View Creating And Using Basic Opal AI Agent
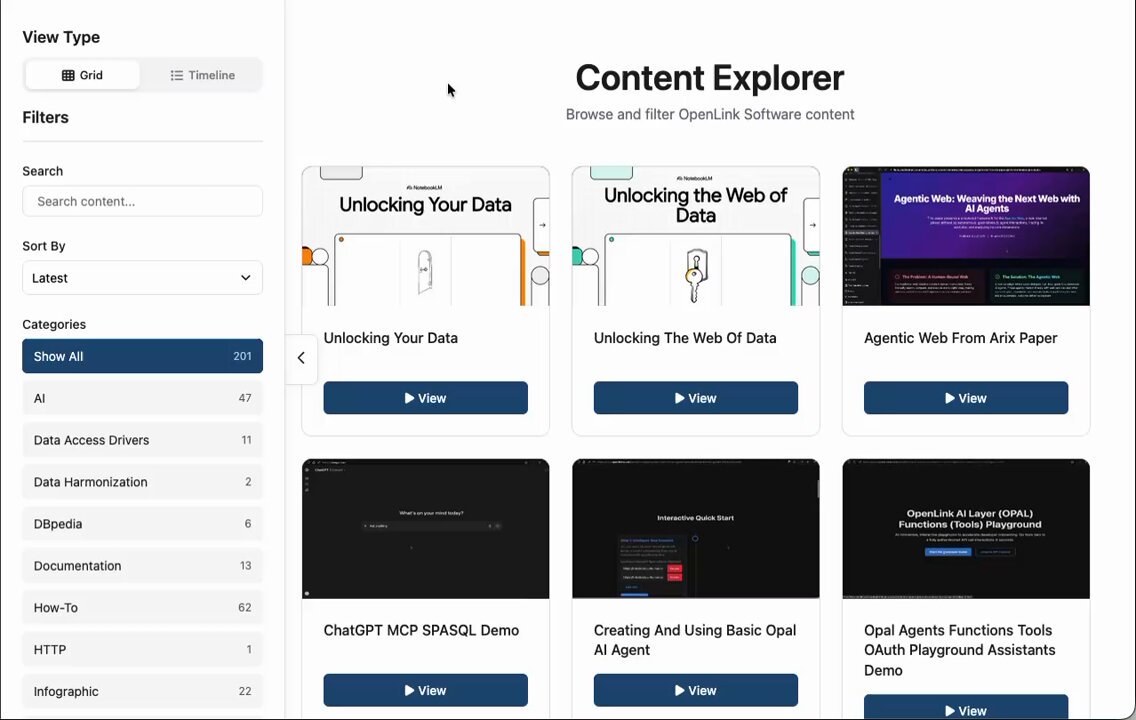The width and height of the screenshot is (1136, 720). tap(696, 690)
